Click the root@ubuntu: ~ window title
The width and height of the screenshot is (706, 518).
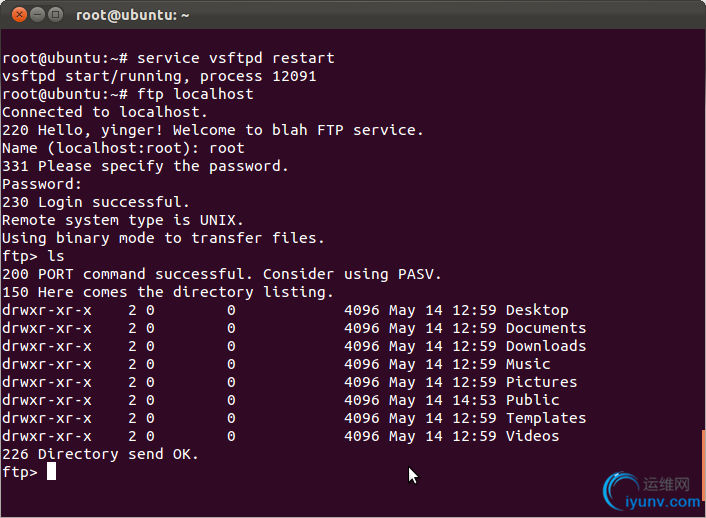tap(132, 15)
